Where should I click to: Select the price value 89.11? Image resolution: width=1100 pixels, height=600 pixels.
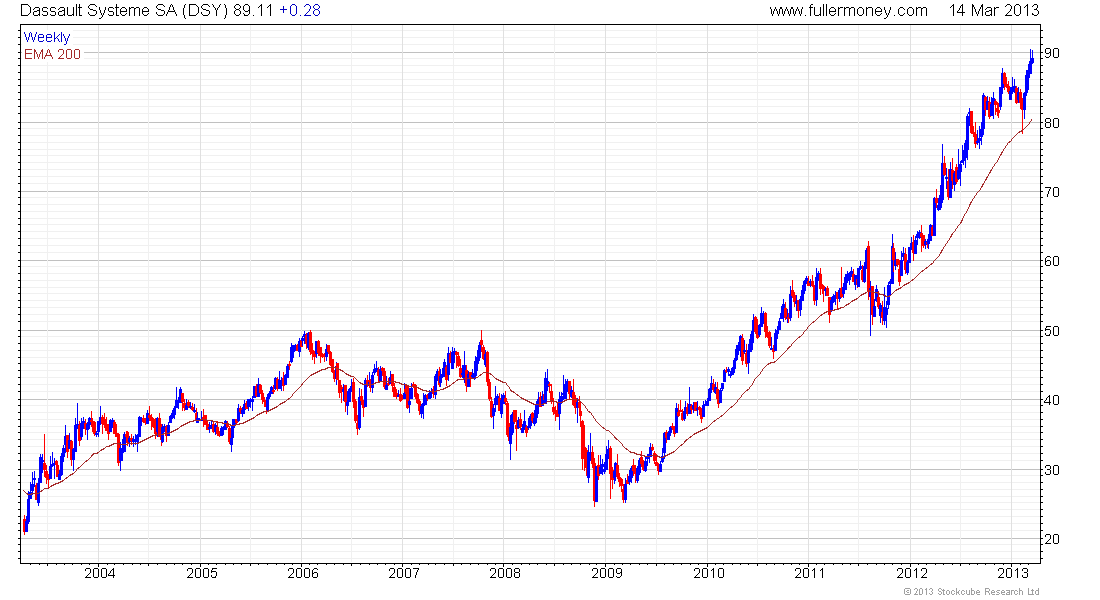pos(253,11)
